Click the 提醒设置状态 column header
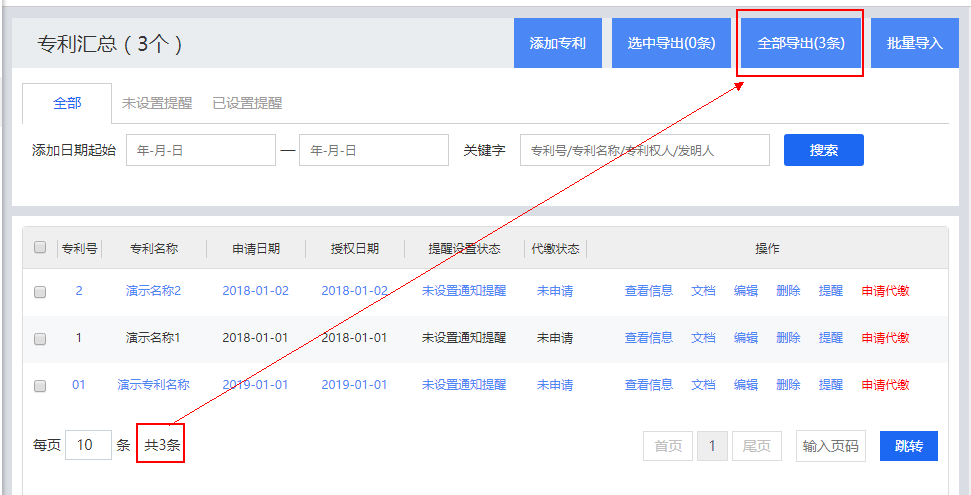971x495 pixels. (x=464, y=249)
